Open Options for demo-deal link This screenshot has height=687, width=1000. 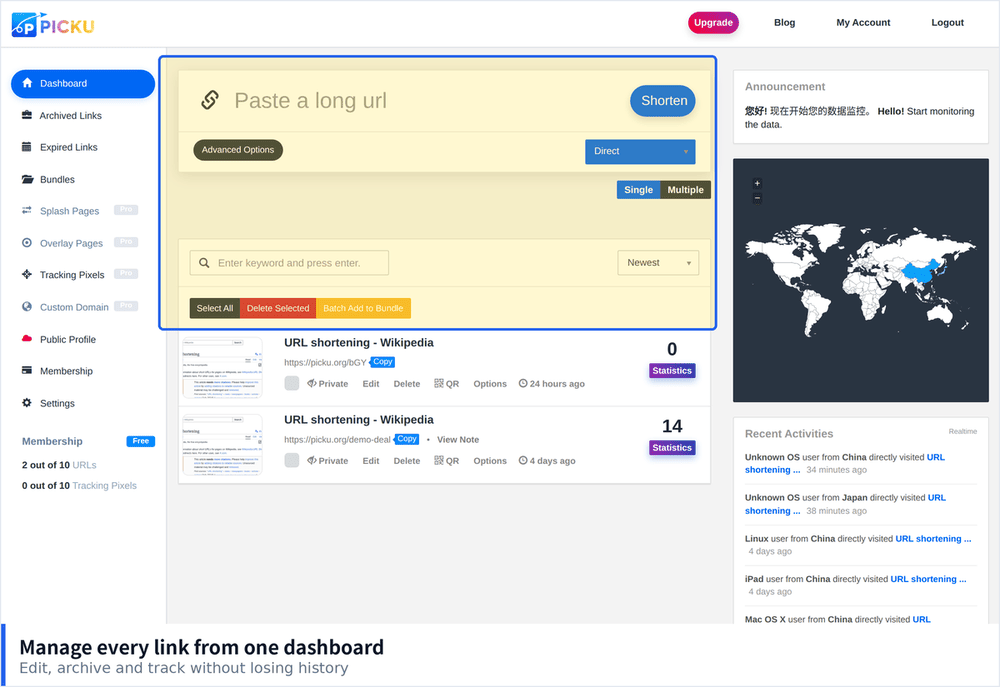pyautogui.click(x=490, y=461)
